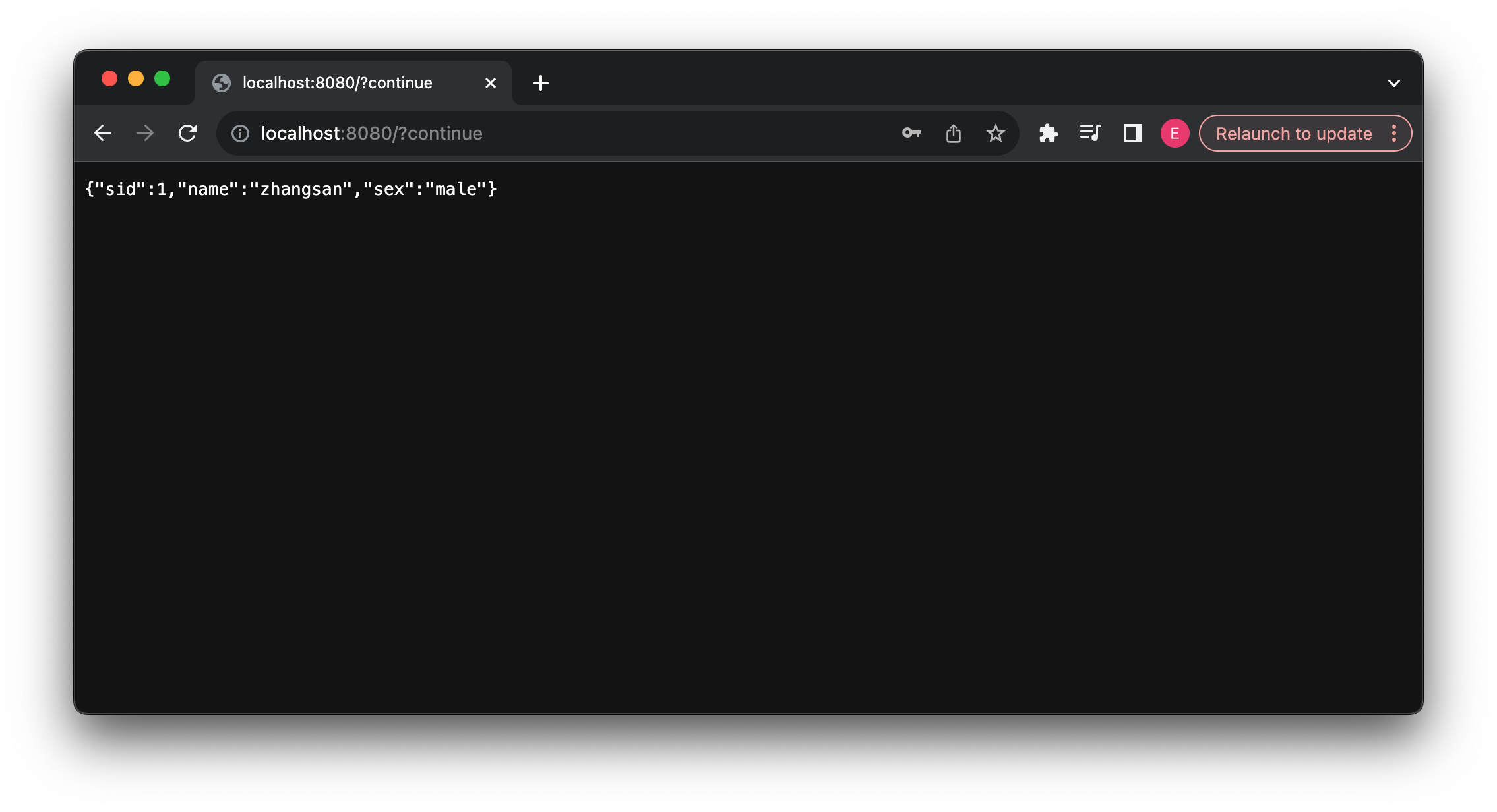Click the forward navigation arrow
Screen dimensions: 1497x812
coord(145,133)
